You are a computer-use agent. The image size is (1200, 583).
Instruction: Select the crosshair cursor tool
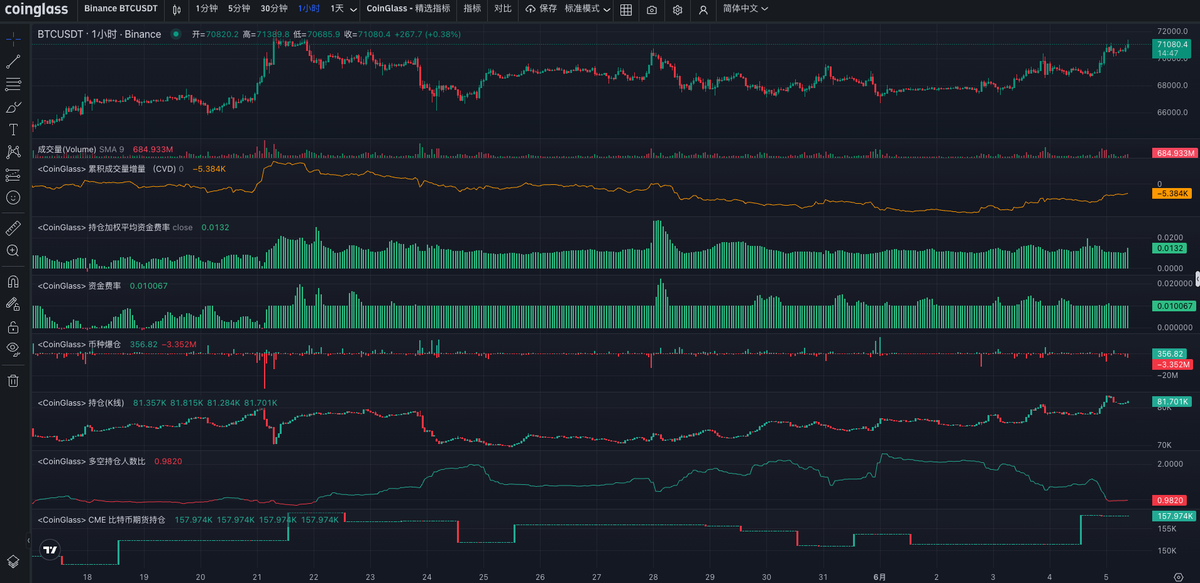13,38
